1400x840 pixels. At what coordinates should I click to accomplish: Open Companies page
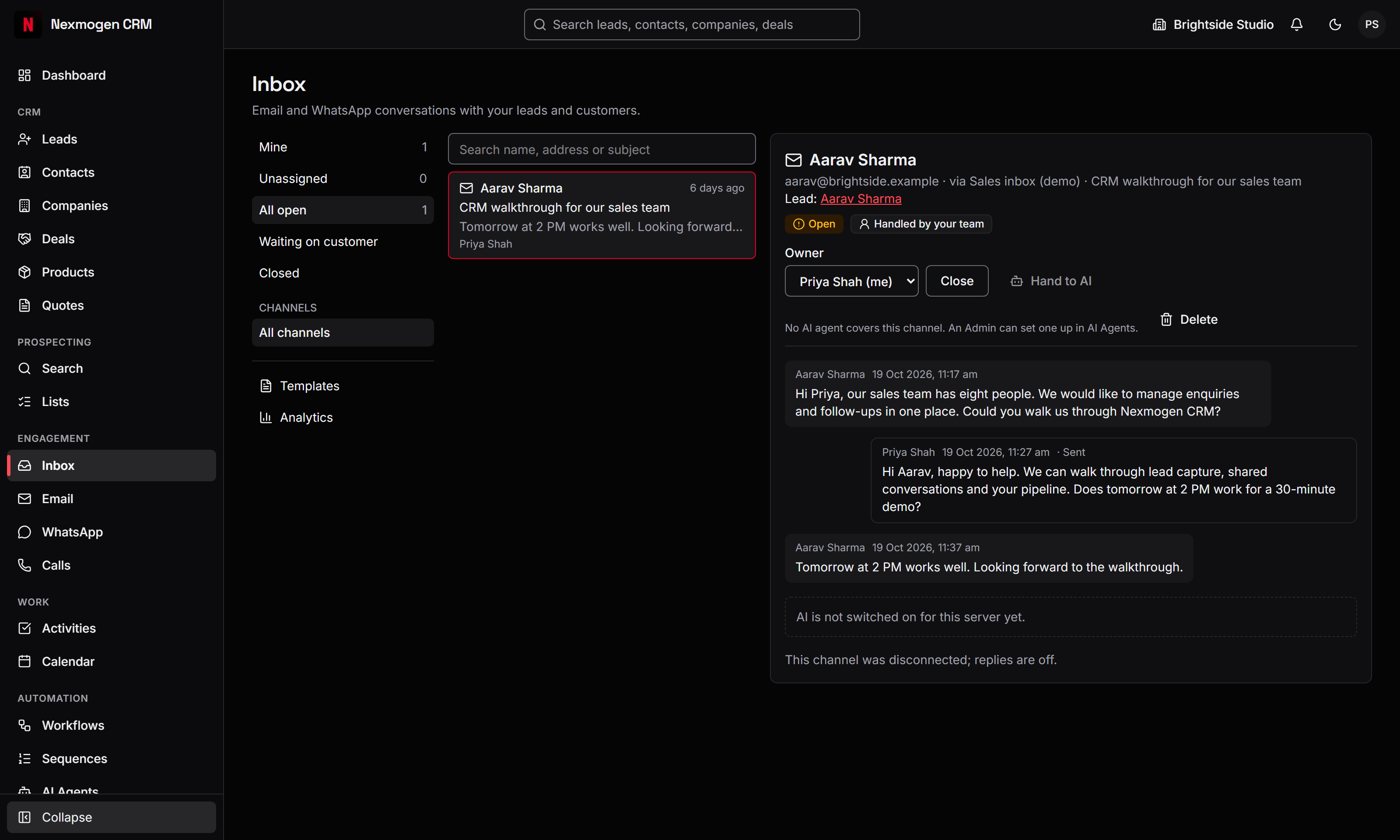(112, 206)
